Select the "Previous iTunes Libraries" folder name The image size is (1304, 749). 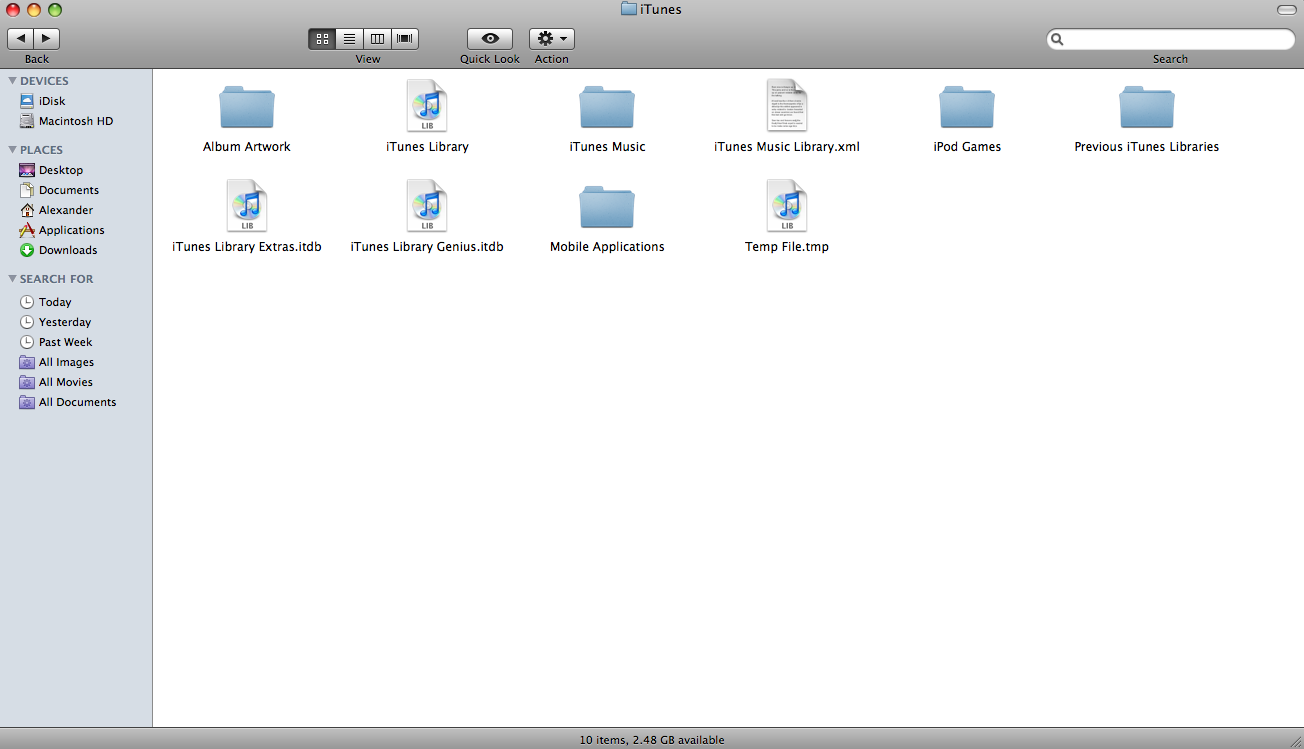point(1147,147)
